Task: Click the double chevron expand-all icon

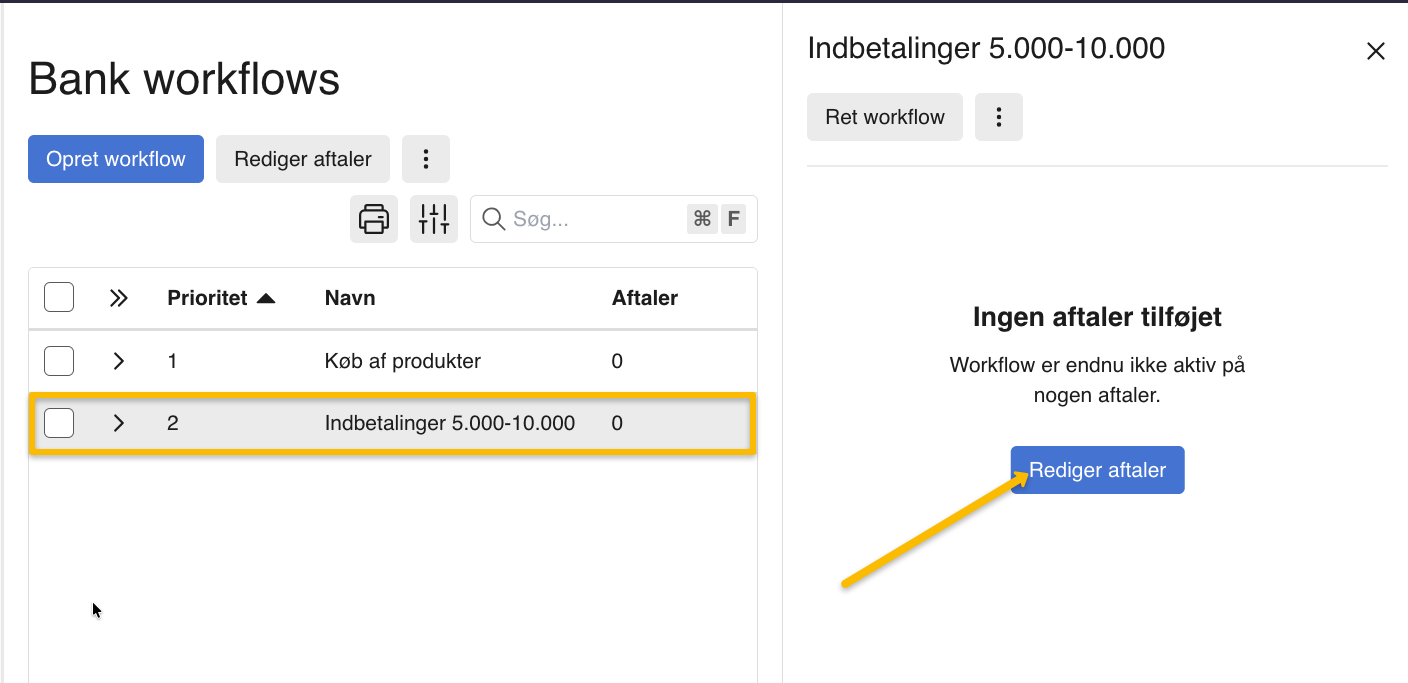Action: point(119,298)
